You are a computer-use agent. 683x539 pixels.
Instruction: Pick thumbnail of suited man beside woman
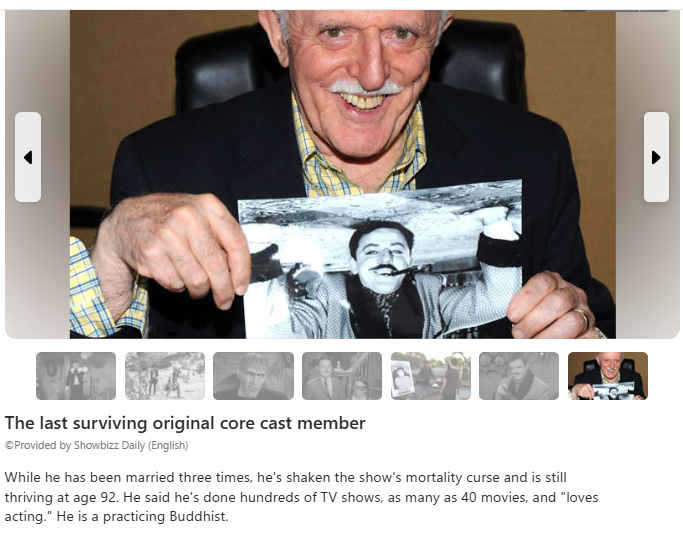[x=342, y=376]
